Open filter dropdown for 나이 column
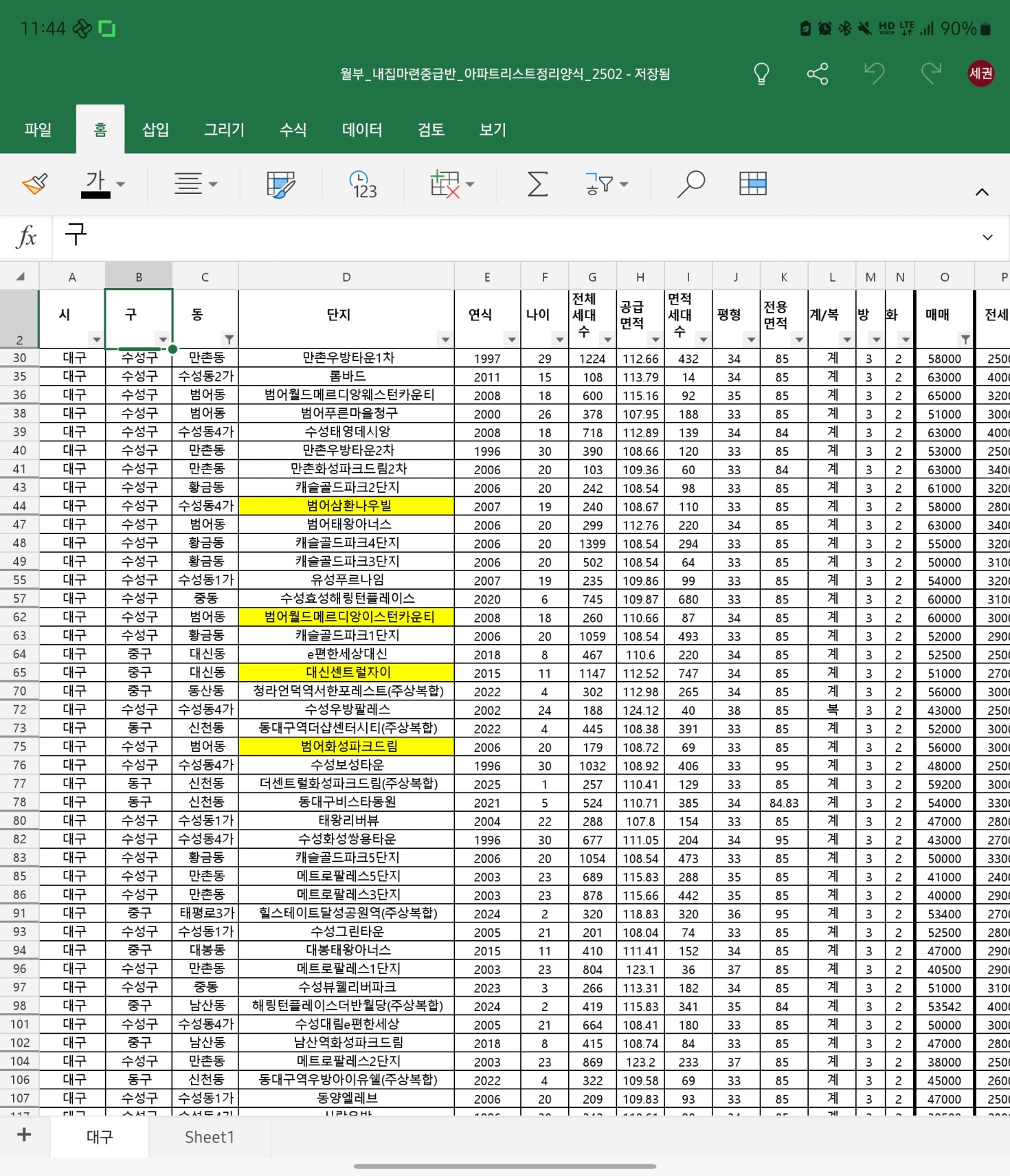 (559, 340)
